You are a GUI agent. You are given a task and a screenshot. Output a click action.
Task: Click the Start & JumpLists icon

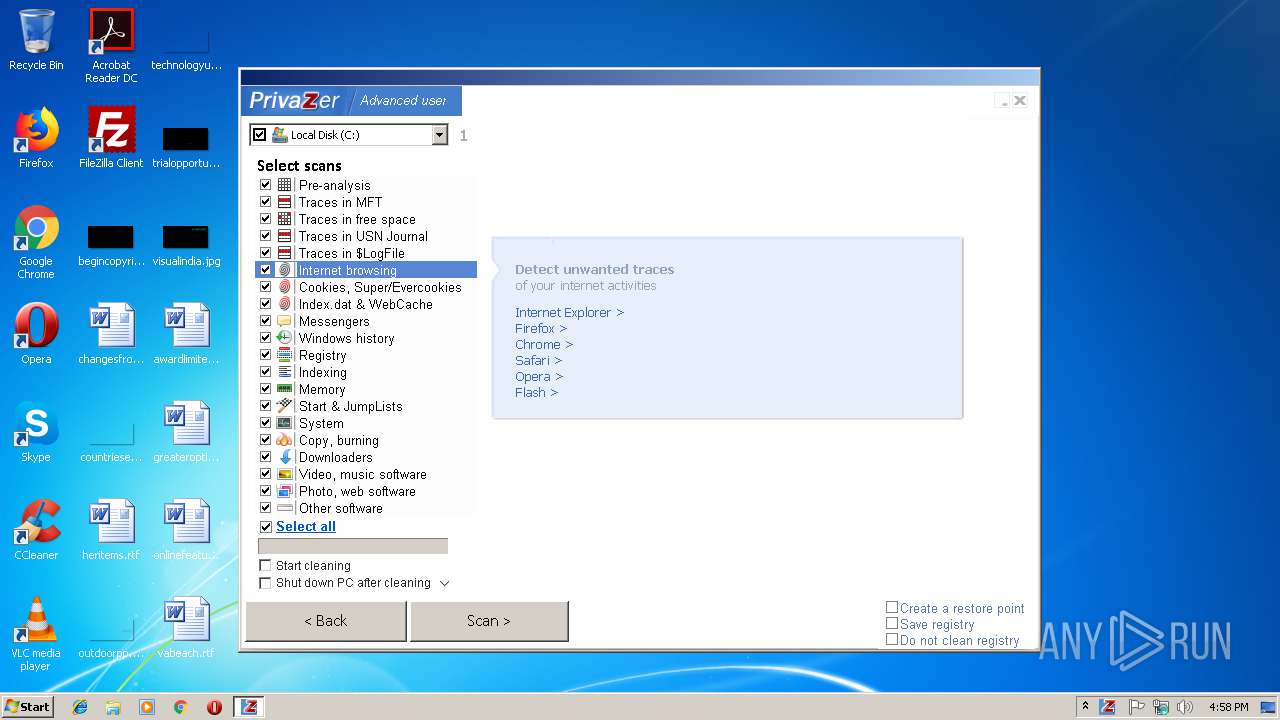tap(285, 406)
